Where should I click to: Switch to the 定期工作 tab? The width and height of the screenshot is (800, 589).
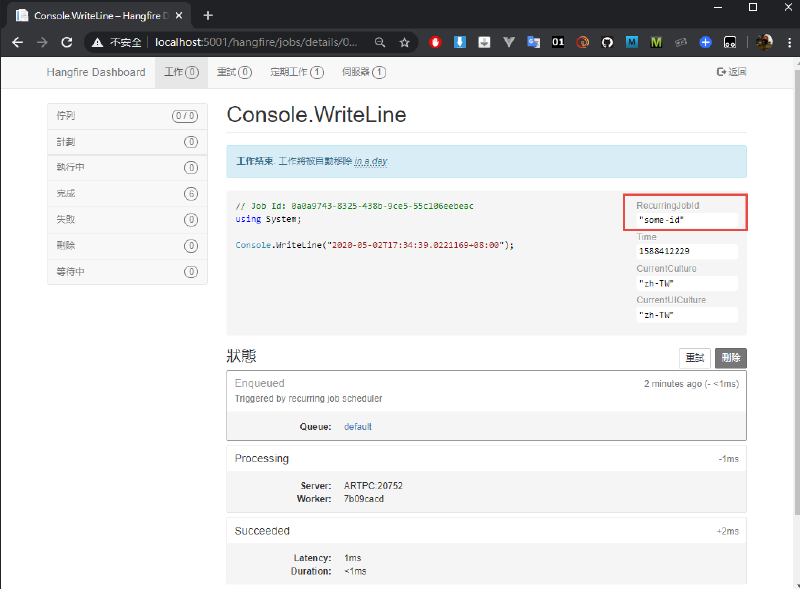tap(296, 72)
